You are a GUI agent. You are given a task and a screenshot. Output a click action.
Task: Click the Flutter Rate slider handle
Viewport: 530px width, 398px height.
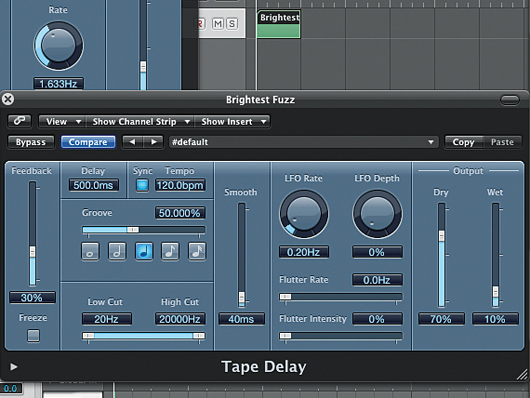pos(285,297)
